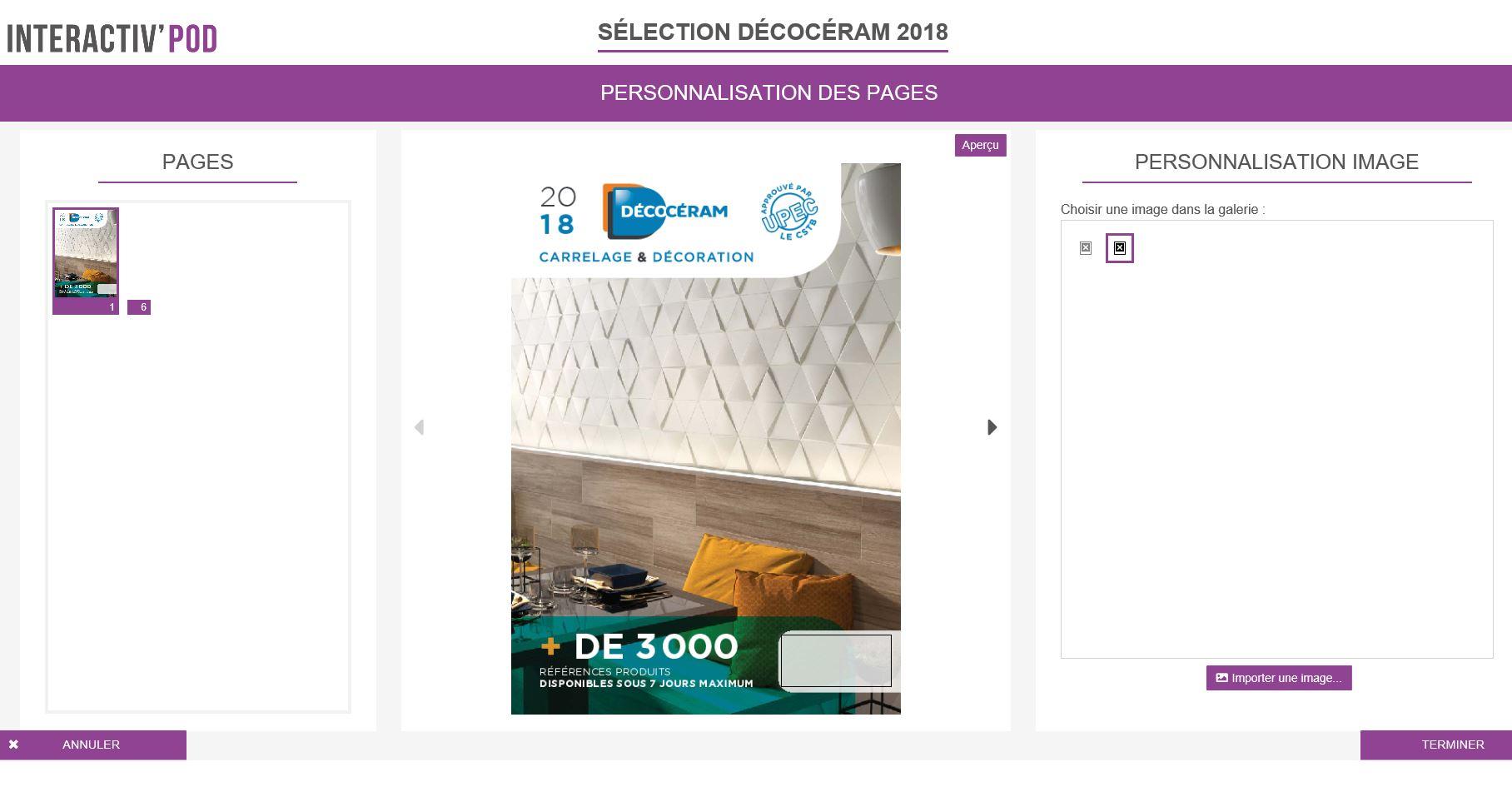Go to previous page with left arrow

(419, 427)
